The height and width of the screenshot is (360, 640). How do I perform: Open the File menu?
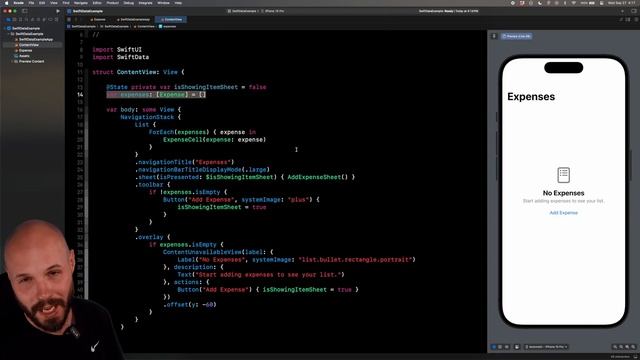tap(31, 3)
